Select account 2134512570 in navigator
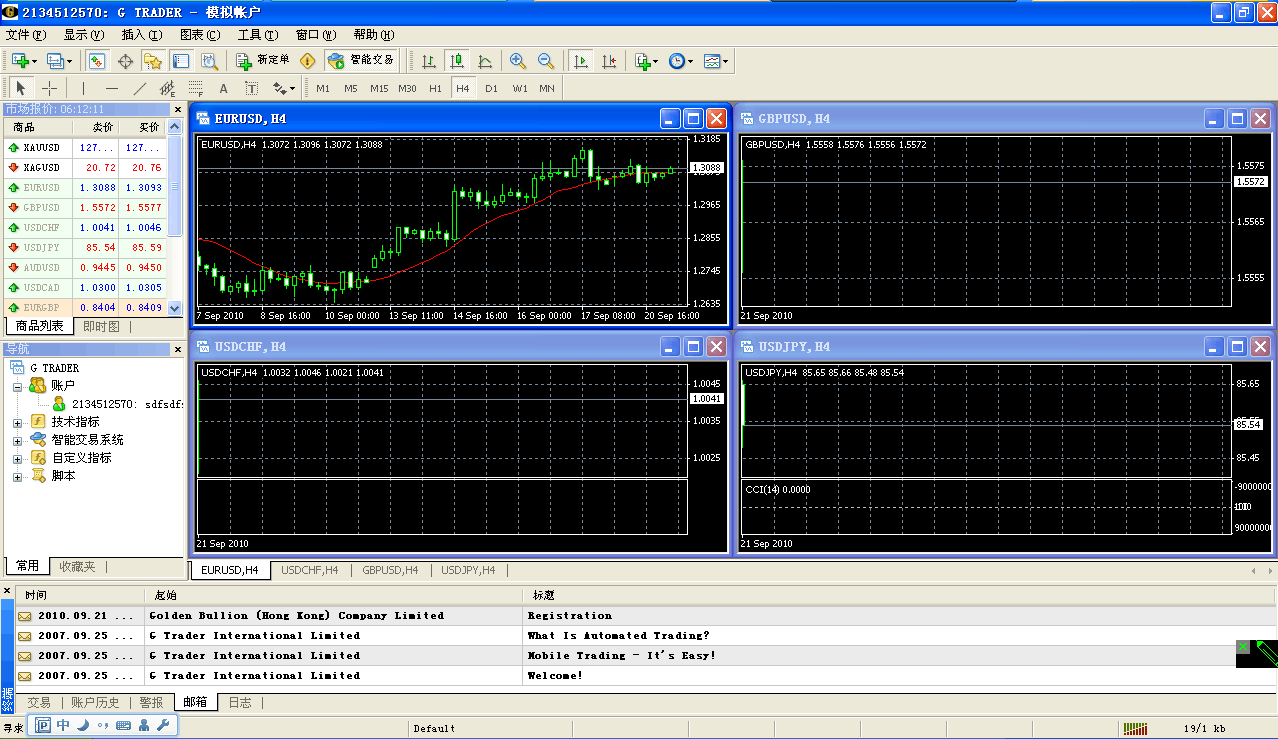Screen dimensions: 1278x739 (x=118, y=404)
